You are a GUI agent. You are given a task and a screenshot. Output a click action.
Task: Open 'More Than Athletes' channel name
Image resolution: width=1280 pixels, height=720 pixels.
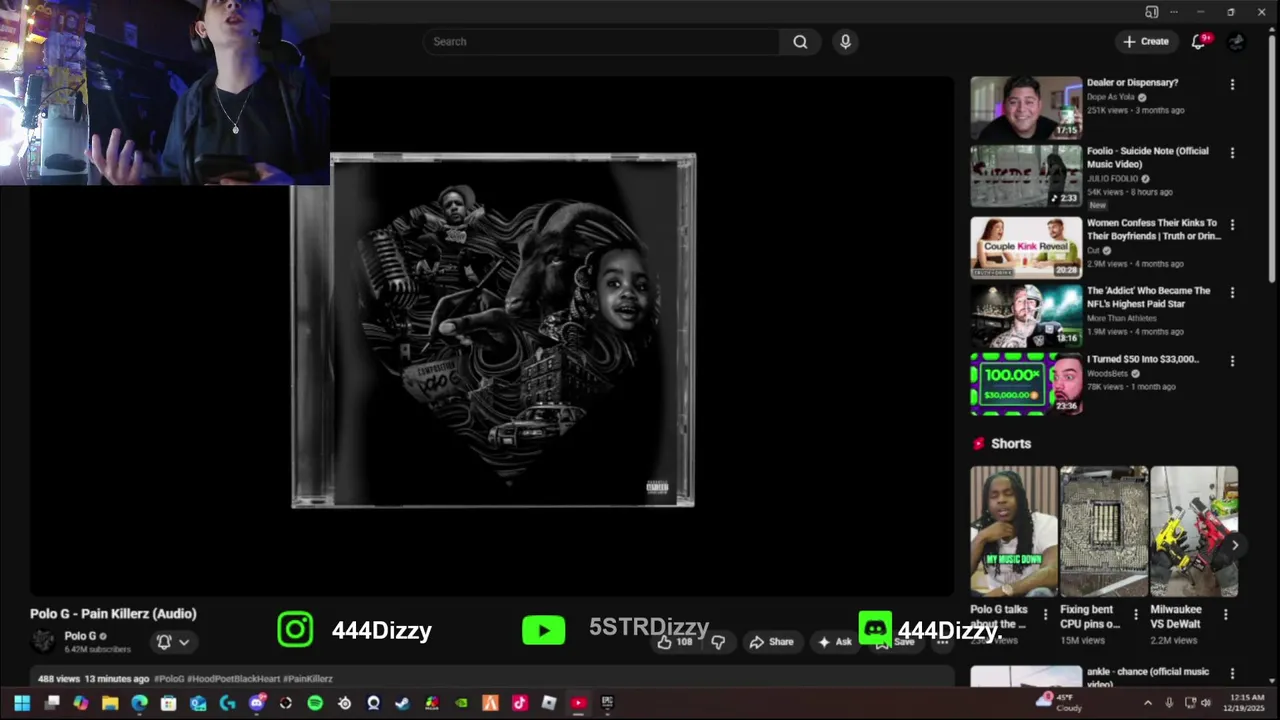tap(1122, 319)
